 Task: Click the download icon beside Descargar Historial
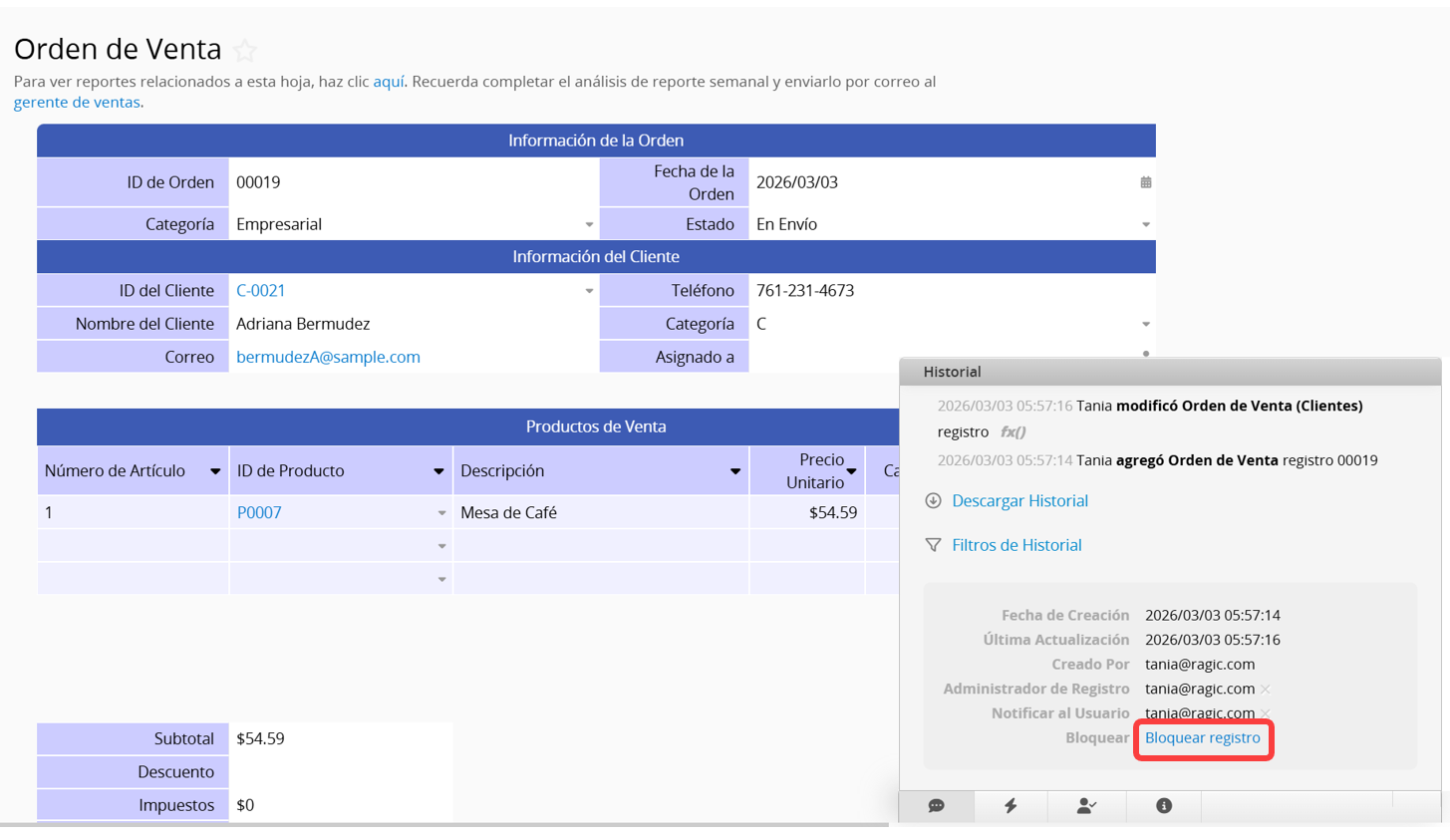coord(933,501)
